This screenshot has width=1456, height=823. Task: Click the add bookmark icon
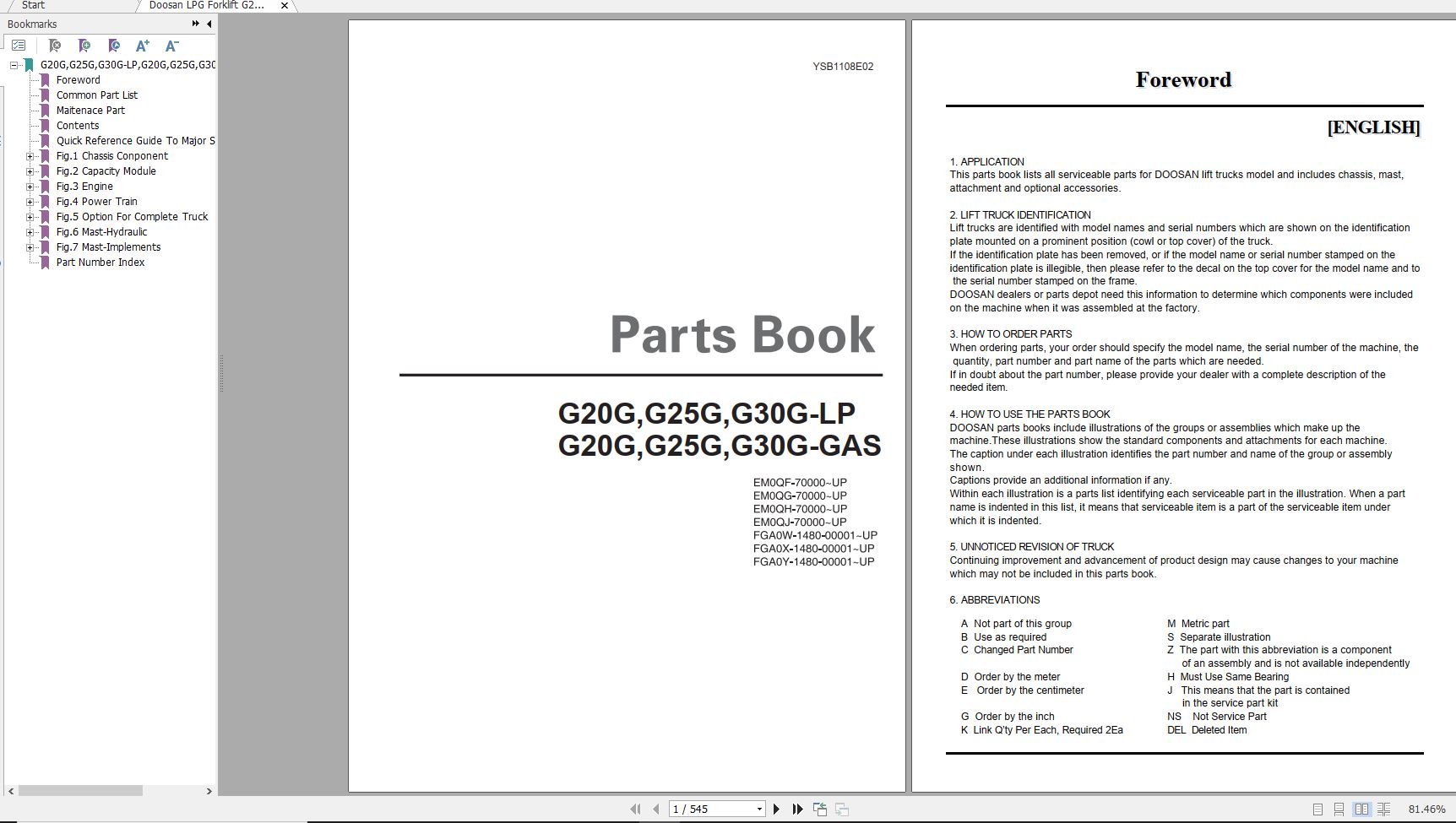[x=84, y=46]
